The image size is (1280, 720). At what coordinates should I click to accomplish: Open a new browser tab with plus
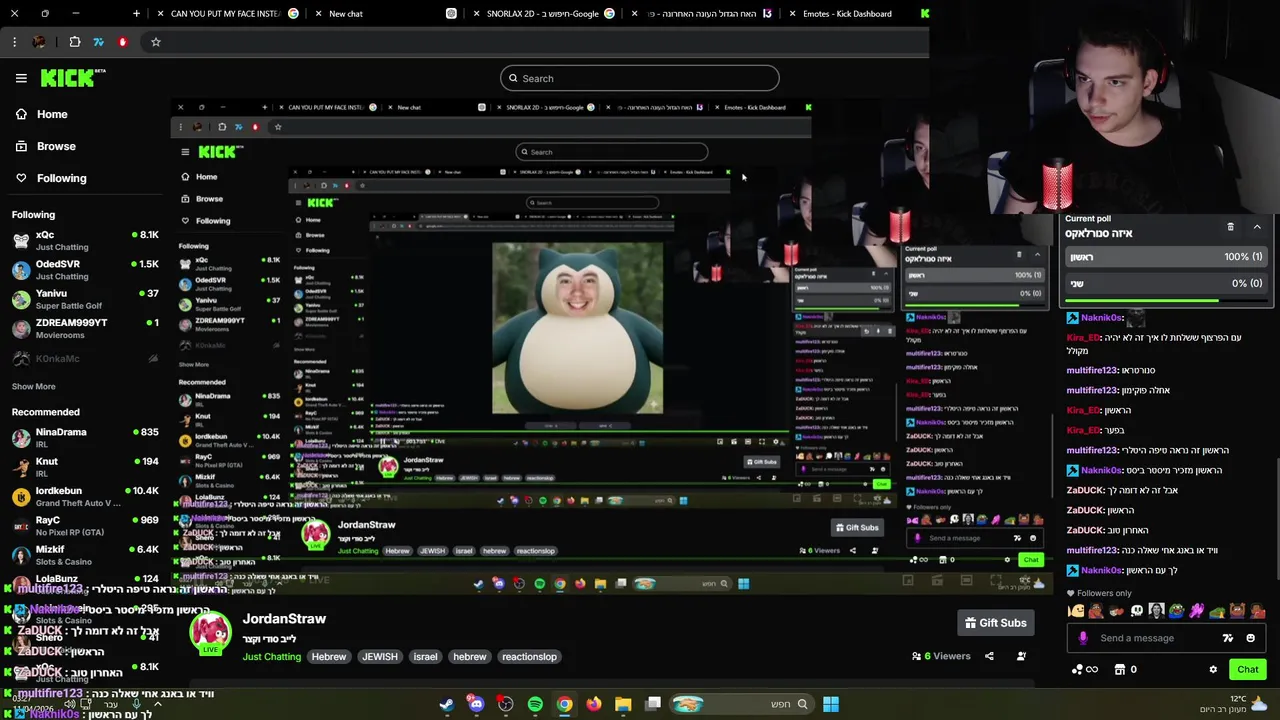click(136, 14)
